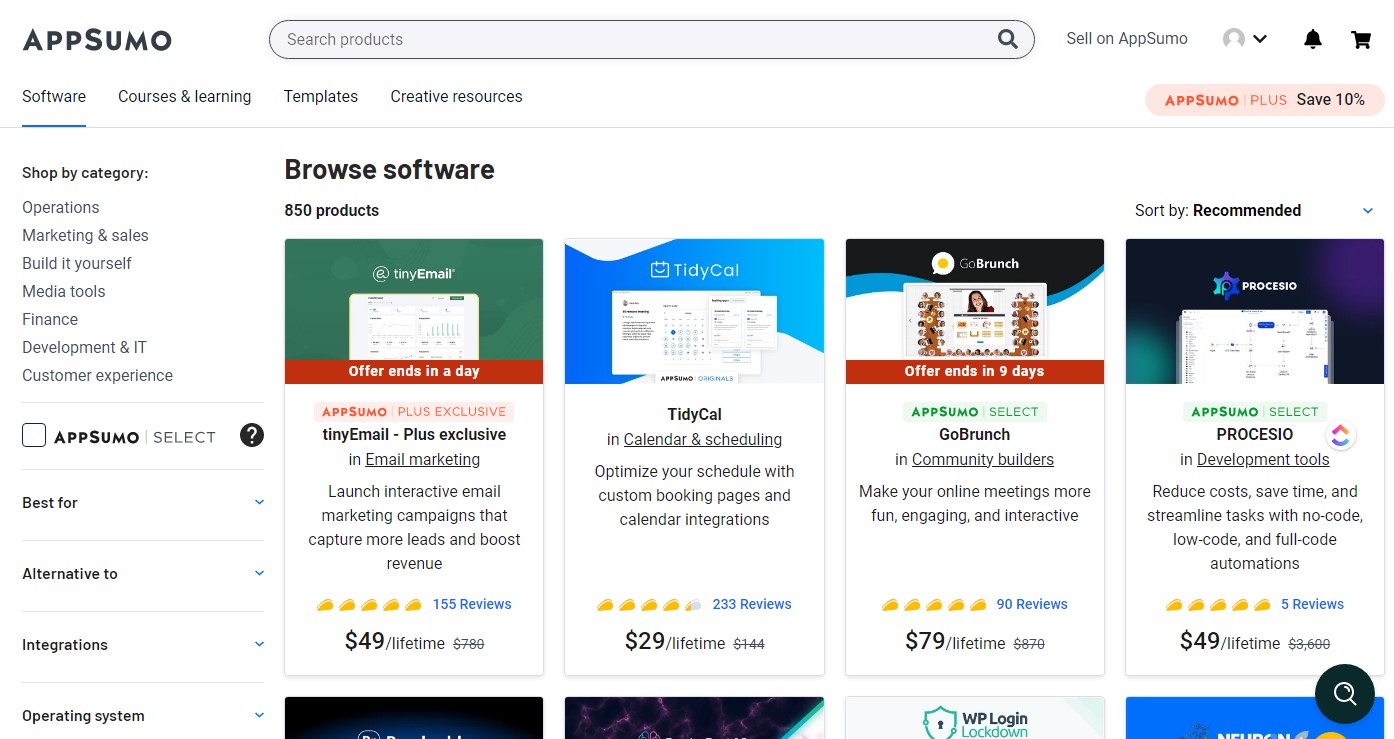1394x739 pixels.
Task: Open AppSumo Select help question mark
Action: coord(252,435)
